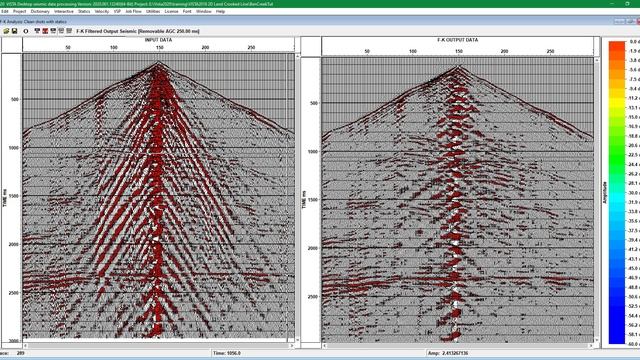Open the Font menu
Viewport: 640px width, 360px height.
(x=187, y=11)
